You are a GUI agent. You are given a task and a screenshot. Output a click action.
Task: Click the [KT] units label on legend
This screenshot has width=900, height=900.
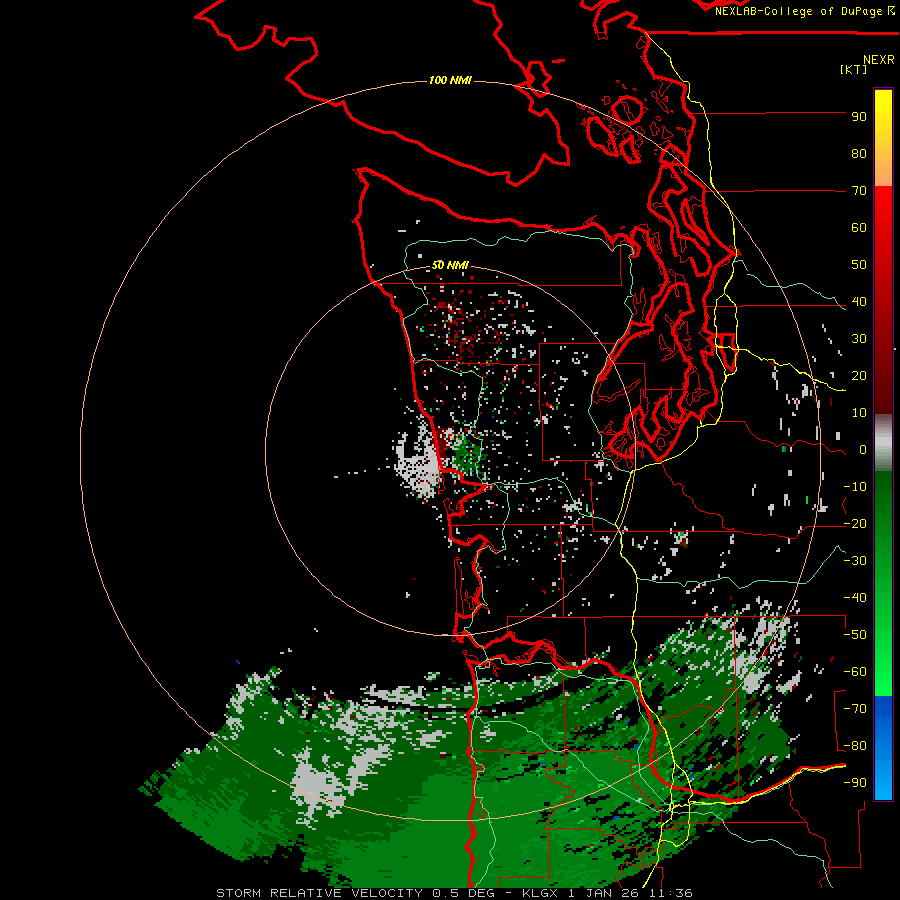click(x=853, y=69)
